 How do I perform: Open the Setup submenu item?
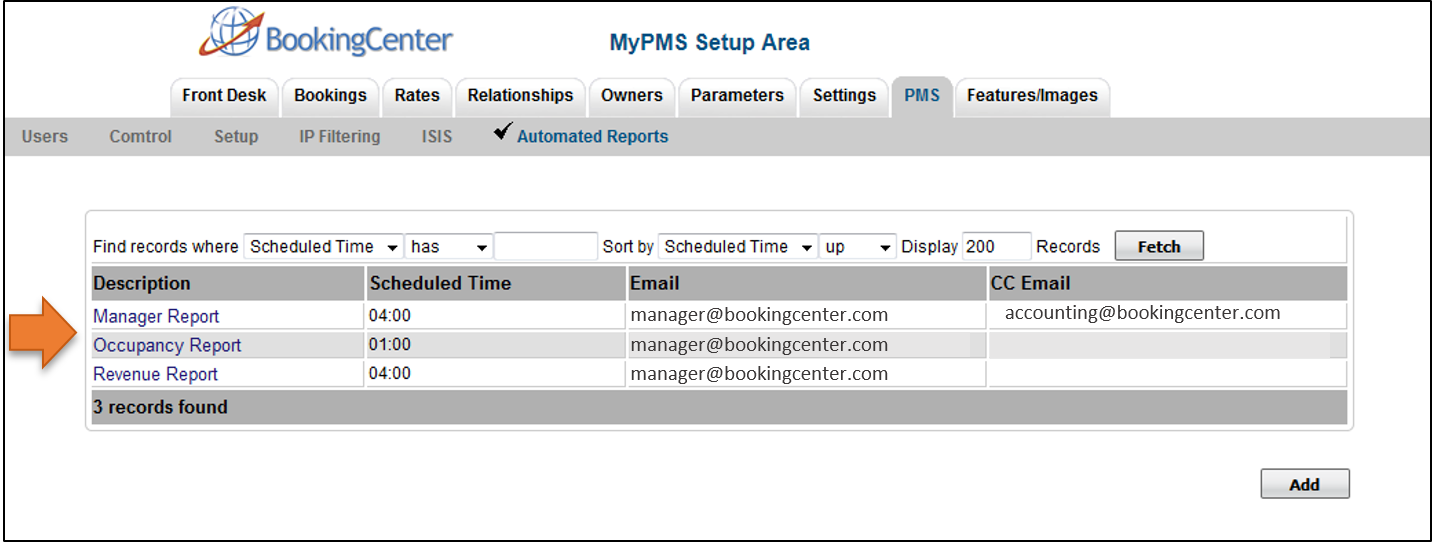pyautogui.click(x=236, y=137)
